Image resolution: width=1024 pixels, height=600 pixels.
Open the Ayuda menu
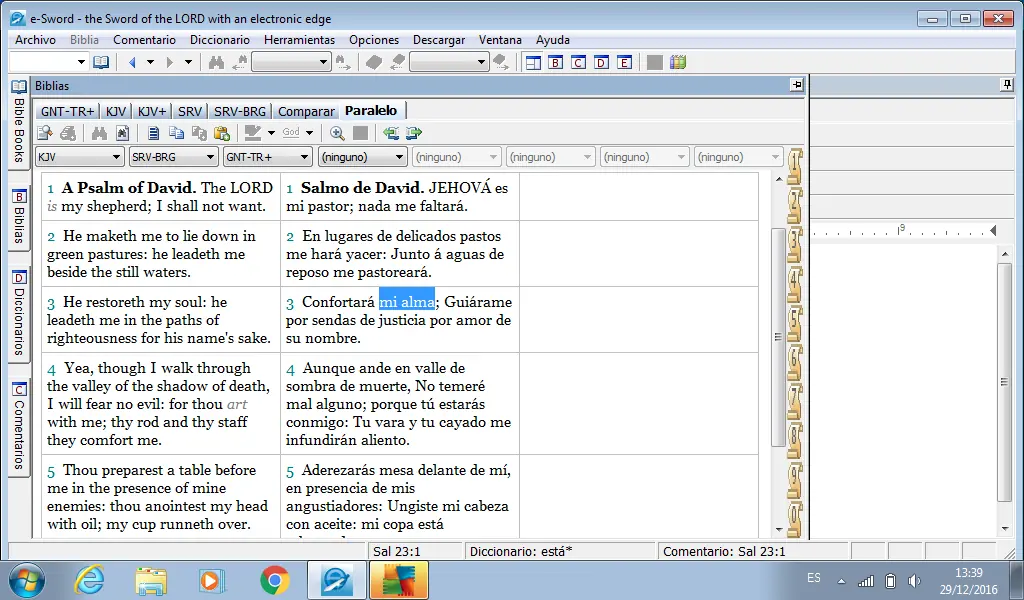552,40
